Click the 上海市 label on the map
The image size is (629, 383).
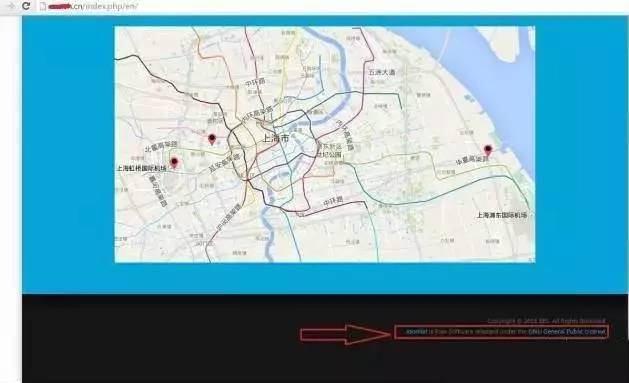coord(275,139)
